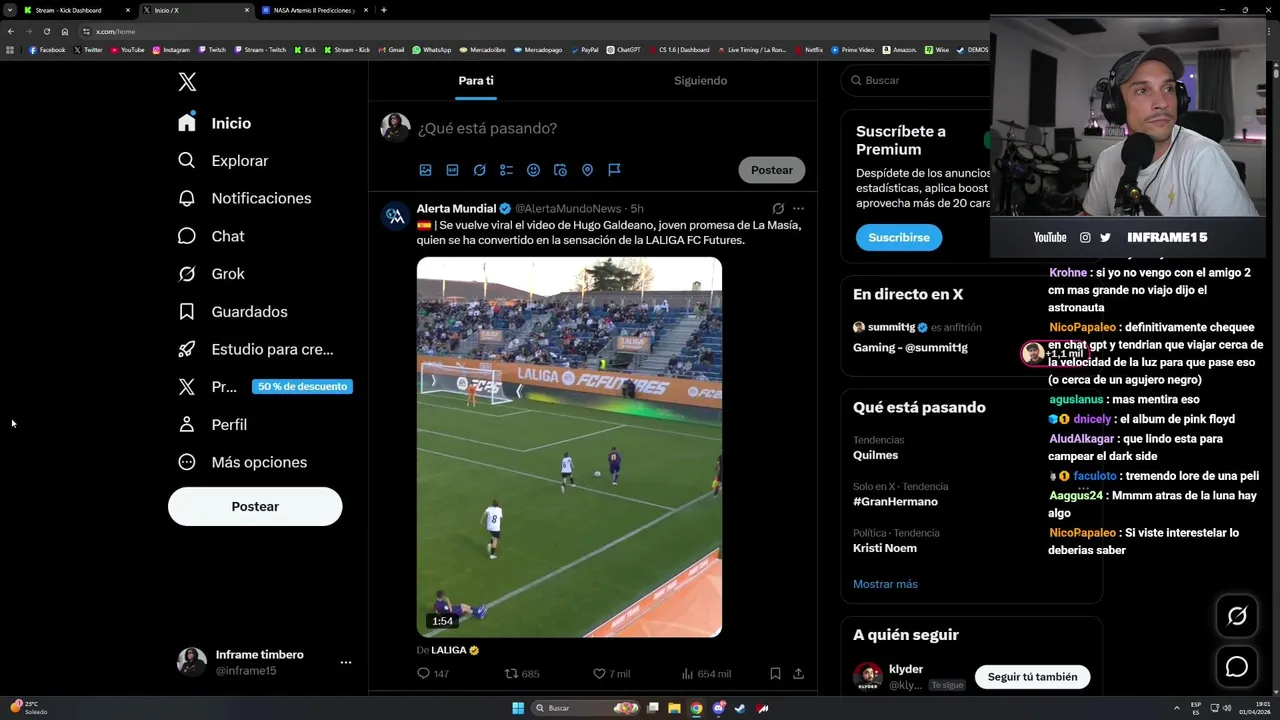The height and width of the screenshot is (720, 1280).
Task: Open Steam from the taskbar
Action: [x=740, y=708]
